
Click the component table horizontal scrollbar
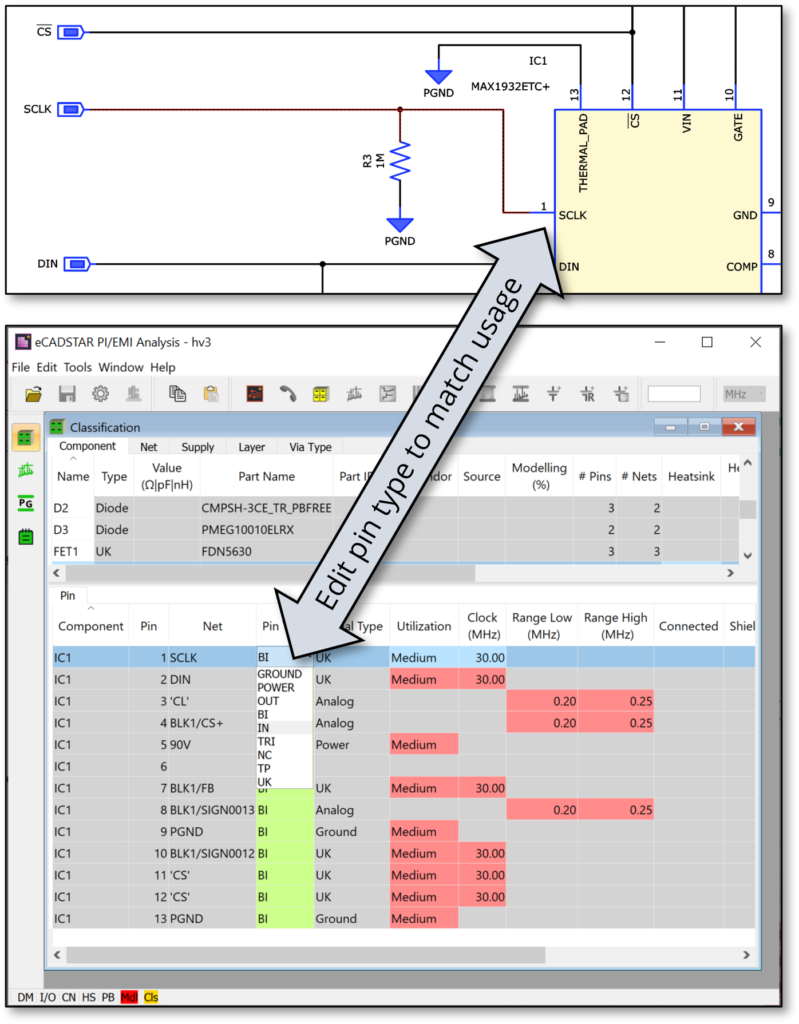coord(270,573)
